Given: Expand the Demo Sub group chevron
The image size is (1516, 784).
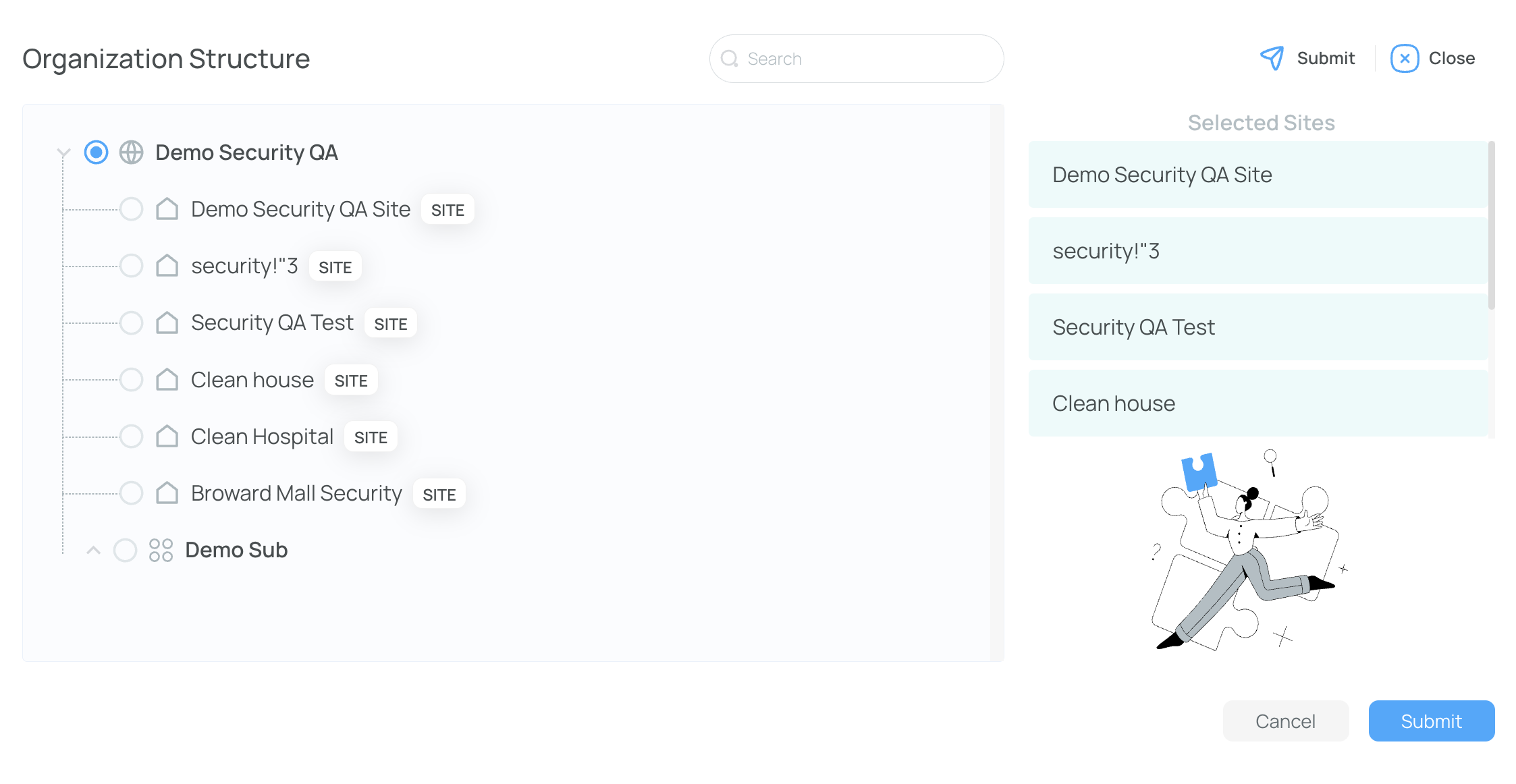Looking at the screenshot, I should click(x=94, y=550).
